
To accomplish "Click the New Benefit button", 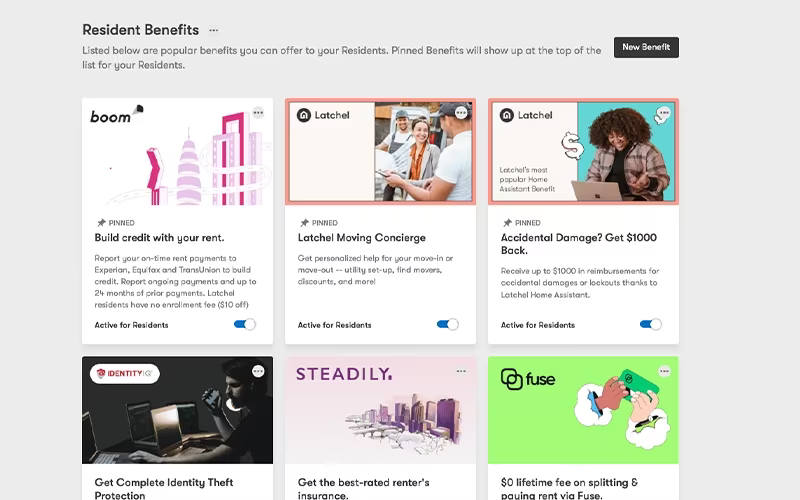I will point(646,47).
